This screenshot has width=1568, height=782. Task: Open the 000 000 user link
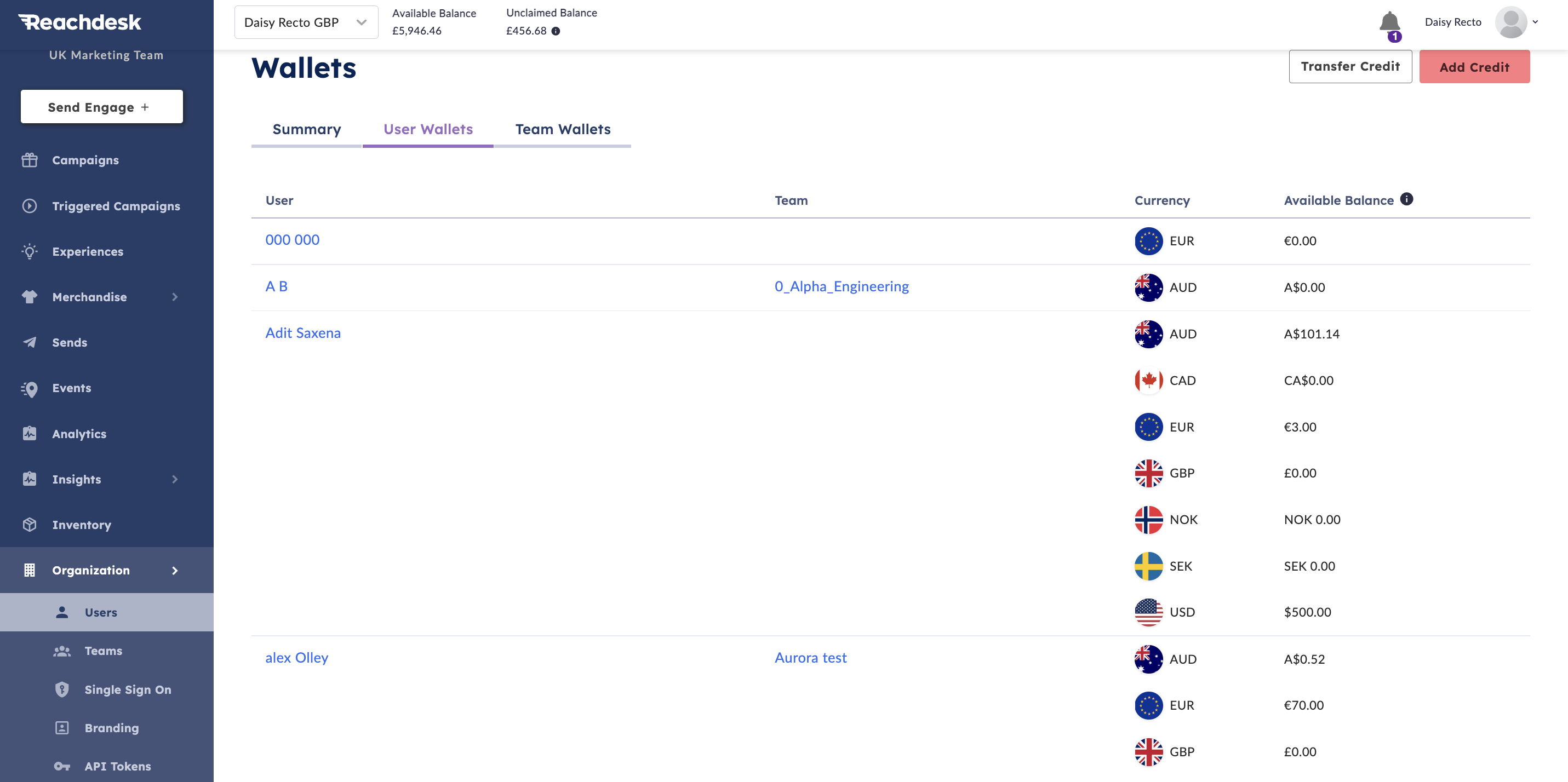click(x=292, y=240)
